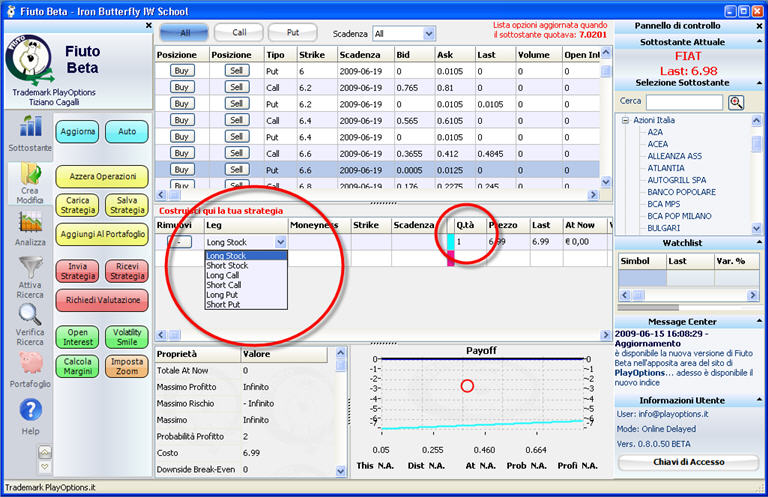Open the Portafoglio piggy bank icon
768x497 pixels.
(31, 363)
